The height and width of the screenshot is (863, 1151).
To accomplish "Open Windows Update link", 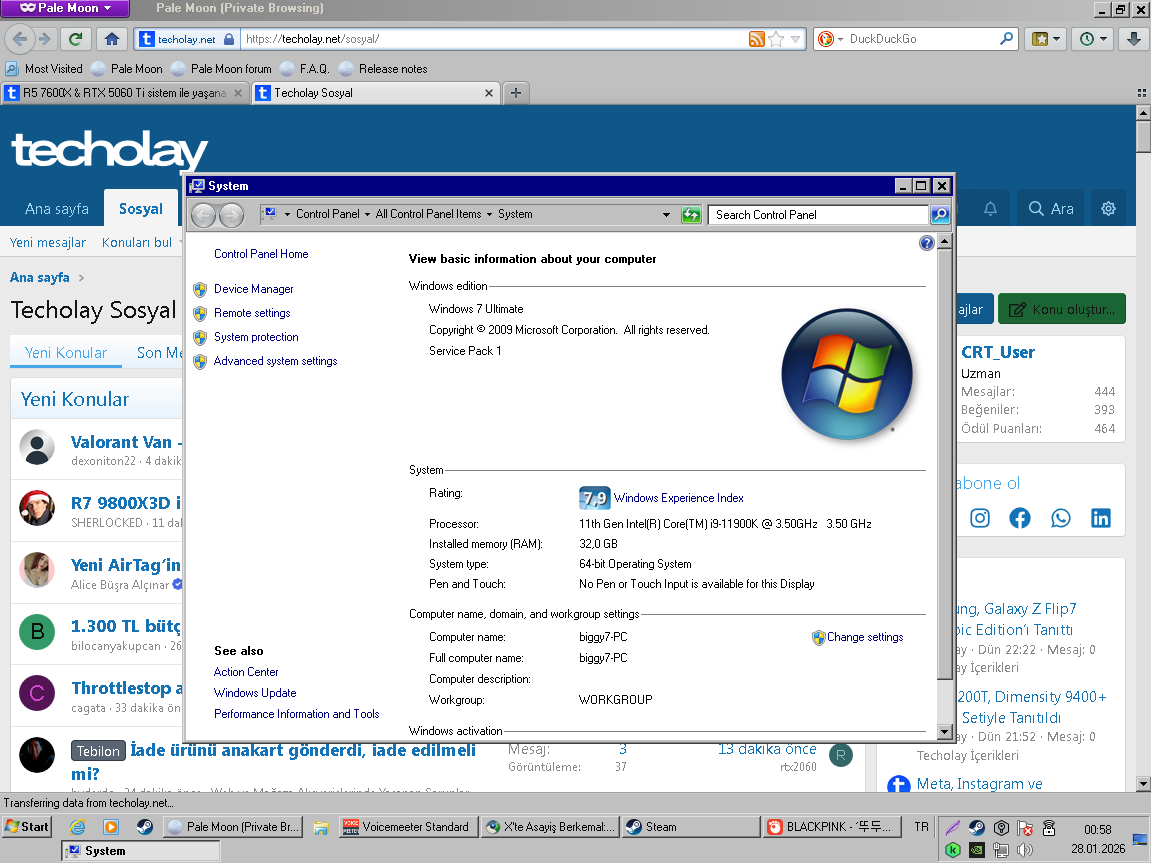I will pyautogui.click(x=255, y=693).
